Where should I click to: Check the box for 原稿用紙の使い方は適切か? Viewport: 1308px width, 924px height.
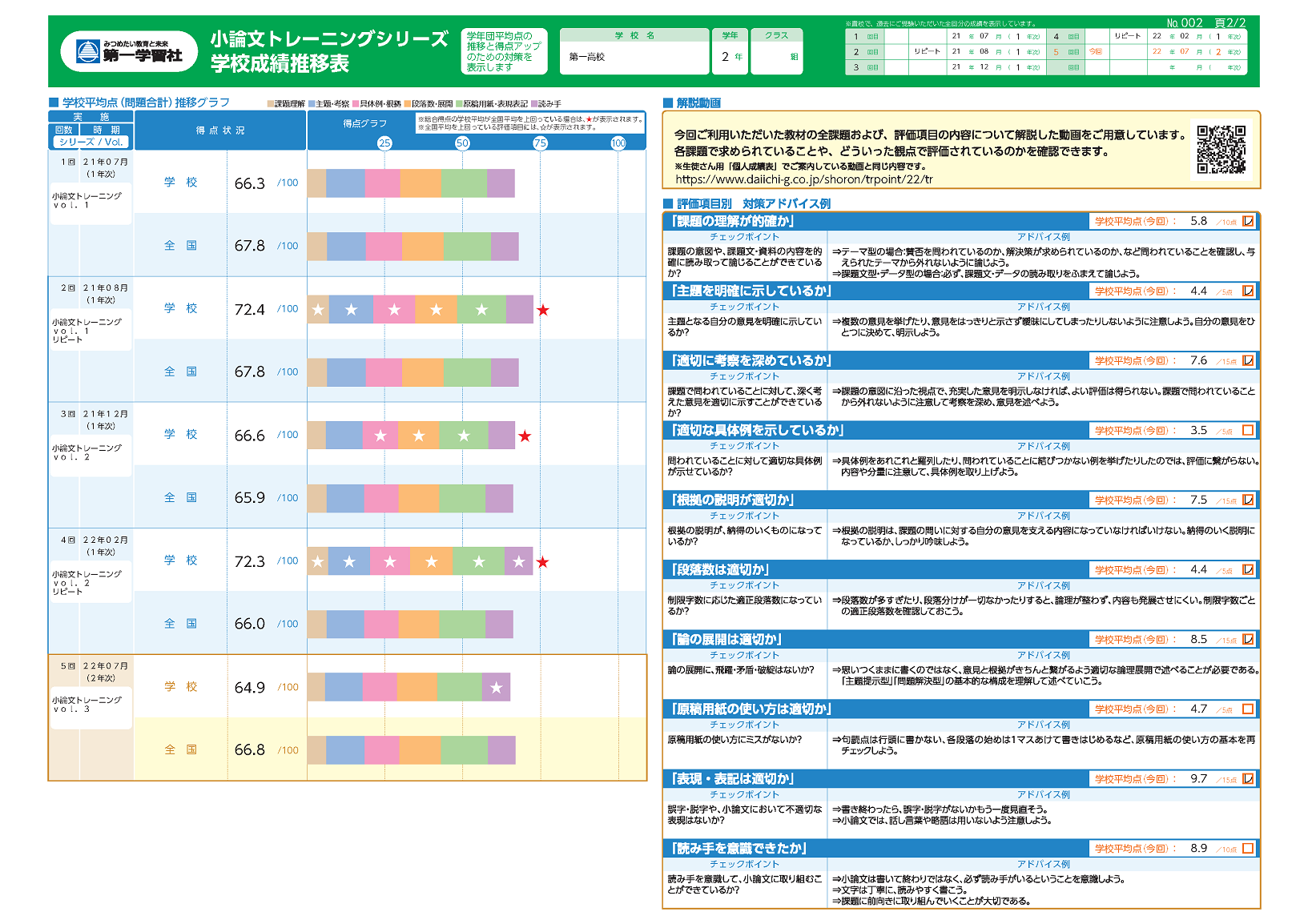[1248, 709]
